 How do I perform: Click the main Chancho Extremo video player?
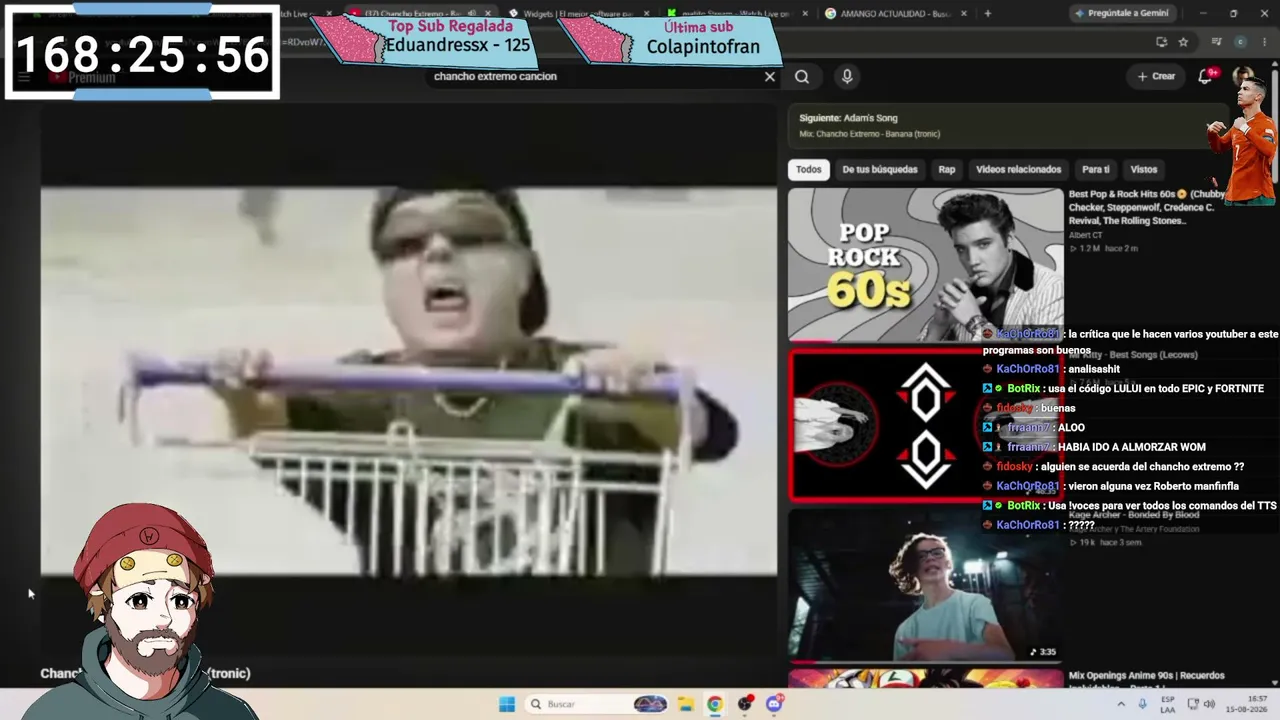coord(409,381)
